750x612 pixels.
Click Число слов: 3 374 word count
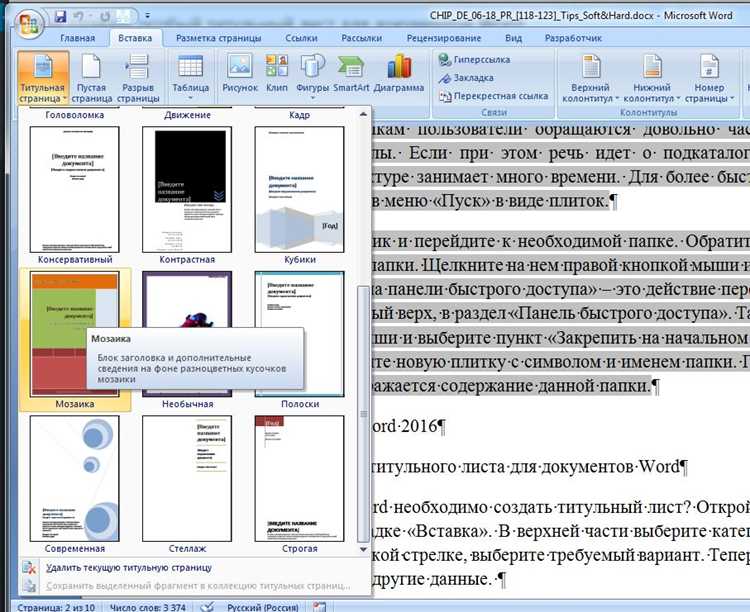147,607
